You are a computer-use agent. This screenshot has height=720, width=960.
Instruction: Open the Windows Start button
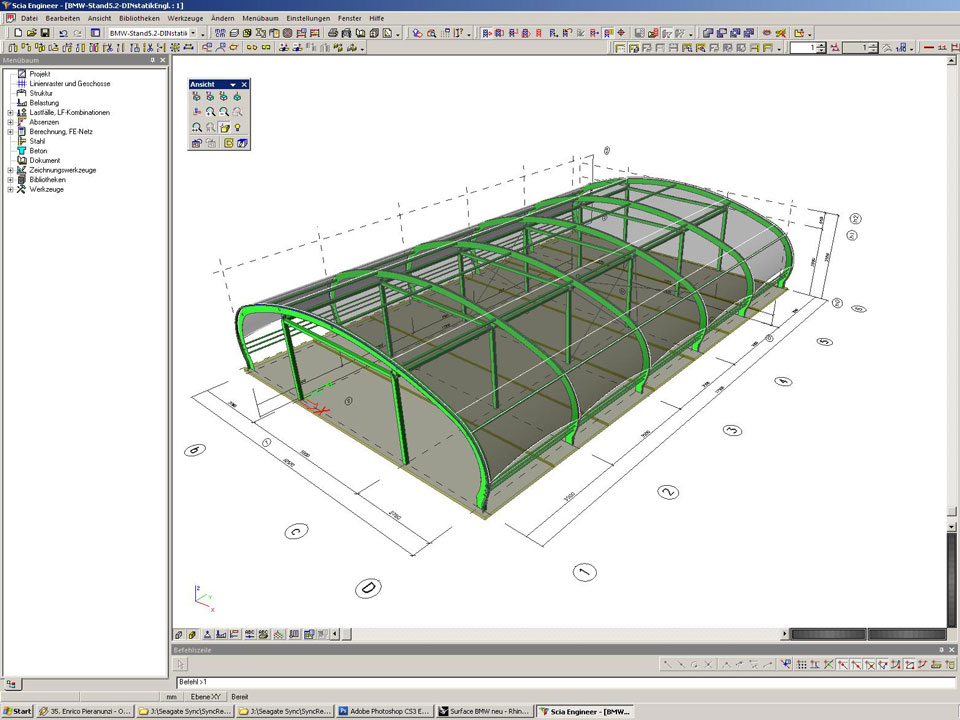(17, 712)
